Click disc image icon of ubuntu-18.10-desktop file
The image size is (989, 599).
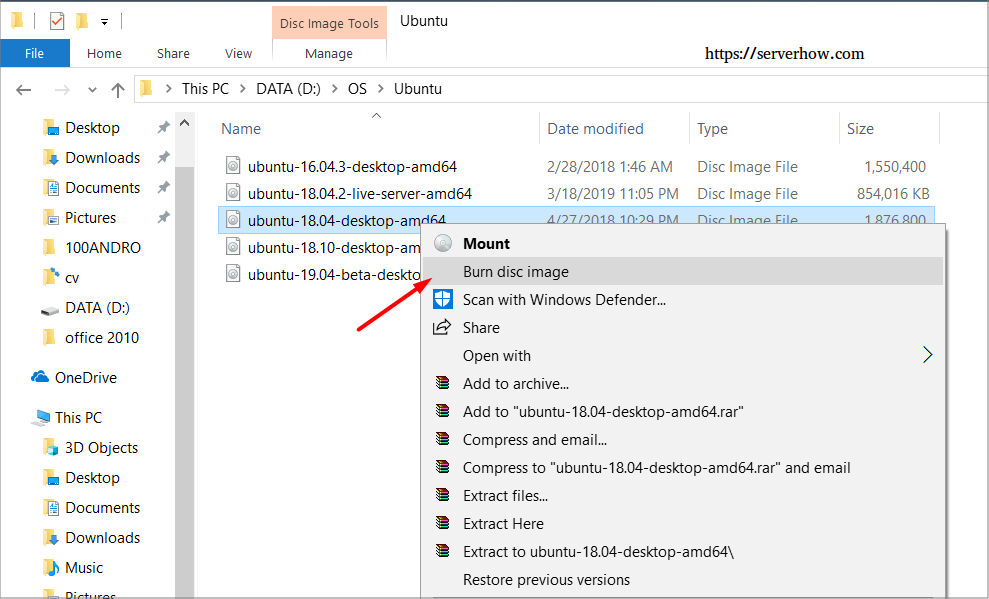point(233,247)
